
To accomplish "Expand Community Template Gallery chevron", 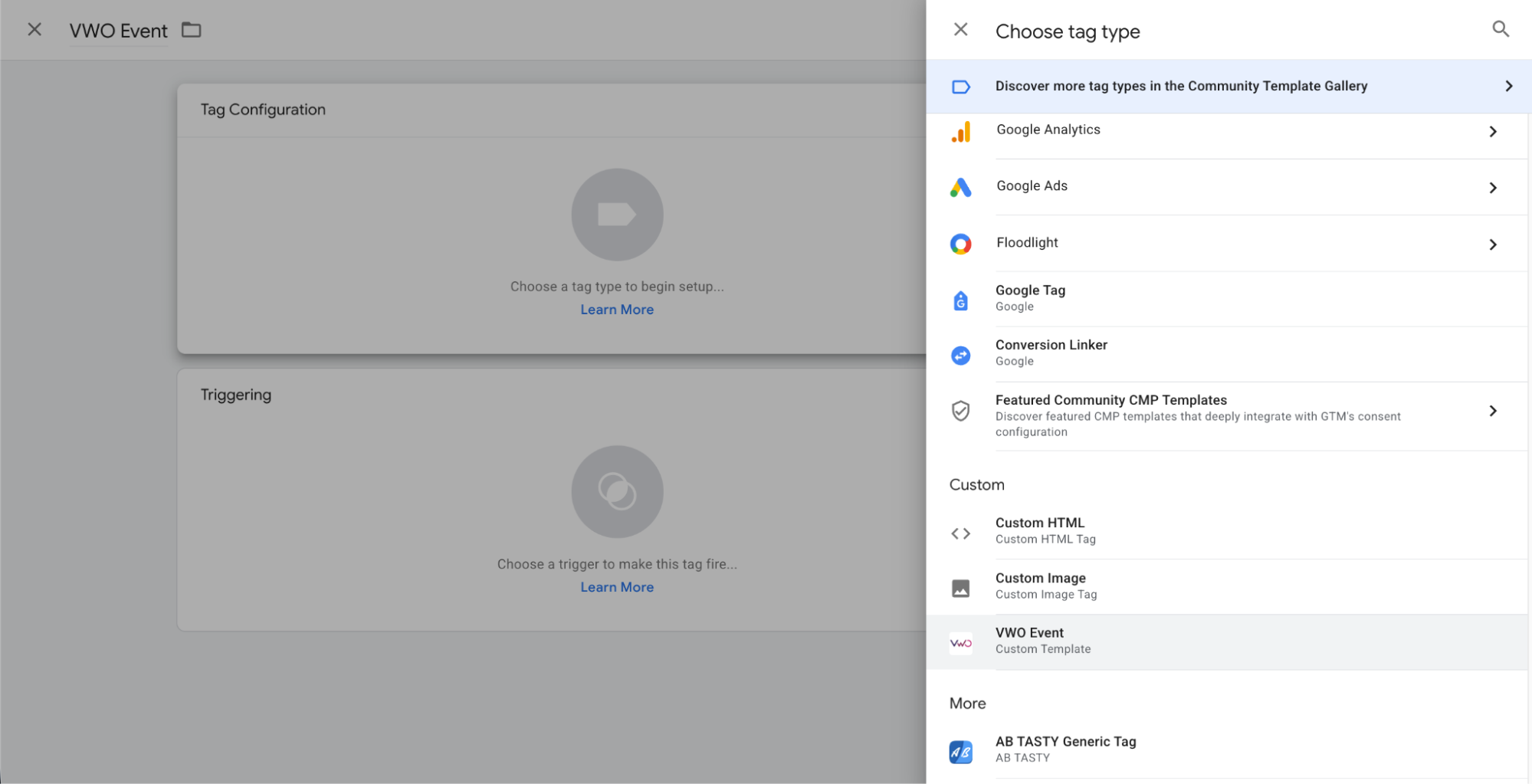I will pyautogui.click(x=1508, y=87).
